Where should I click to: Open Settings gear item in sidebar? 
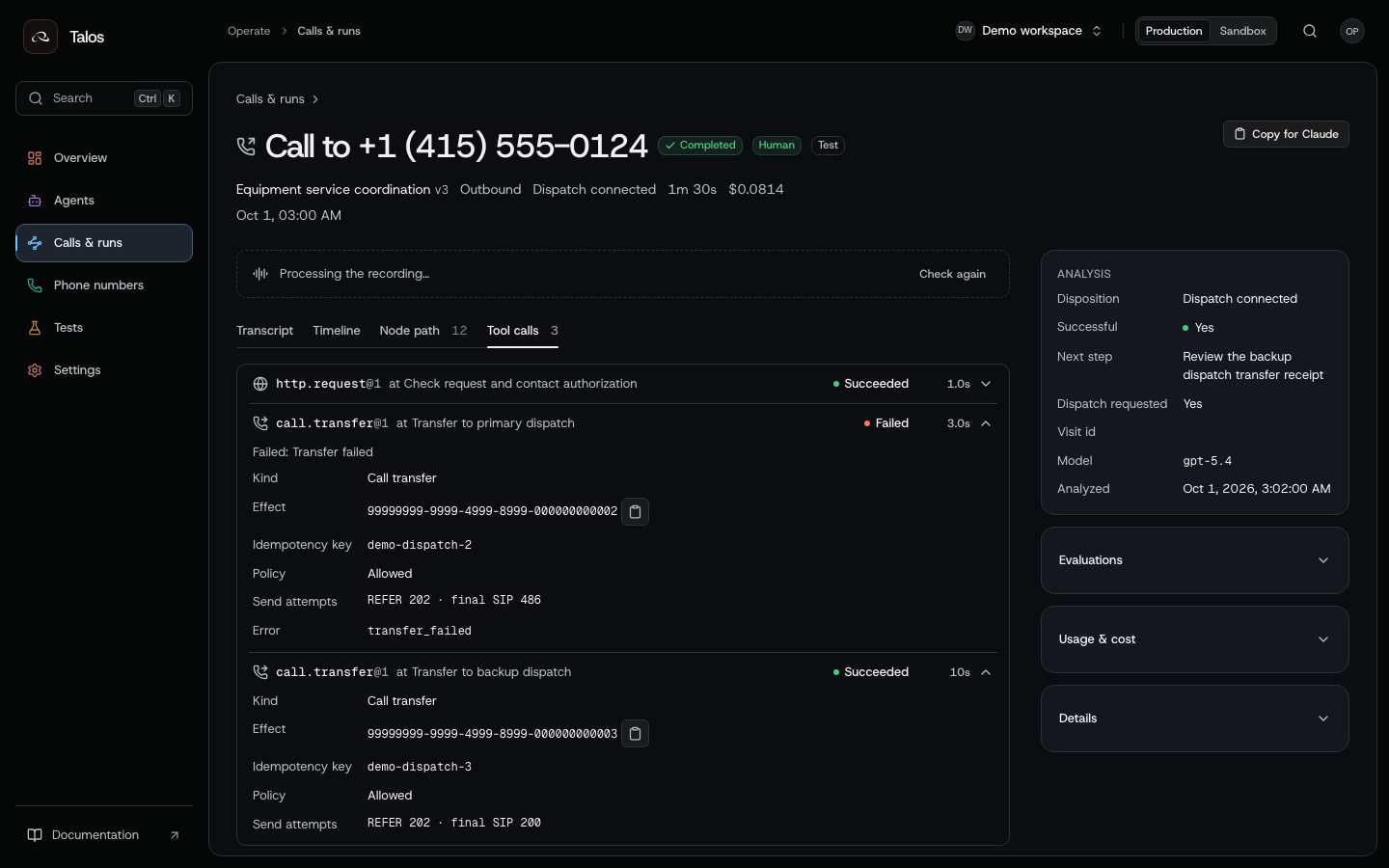[x=104, y=370]
